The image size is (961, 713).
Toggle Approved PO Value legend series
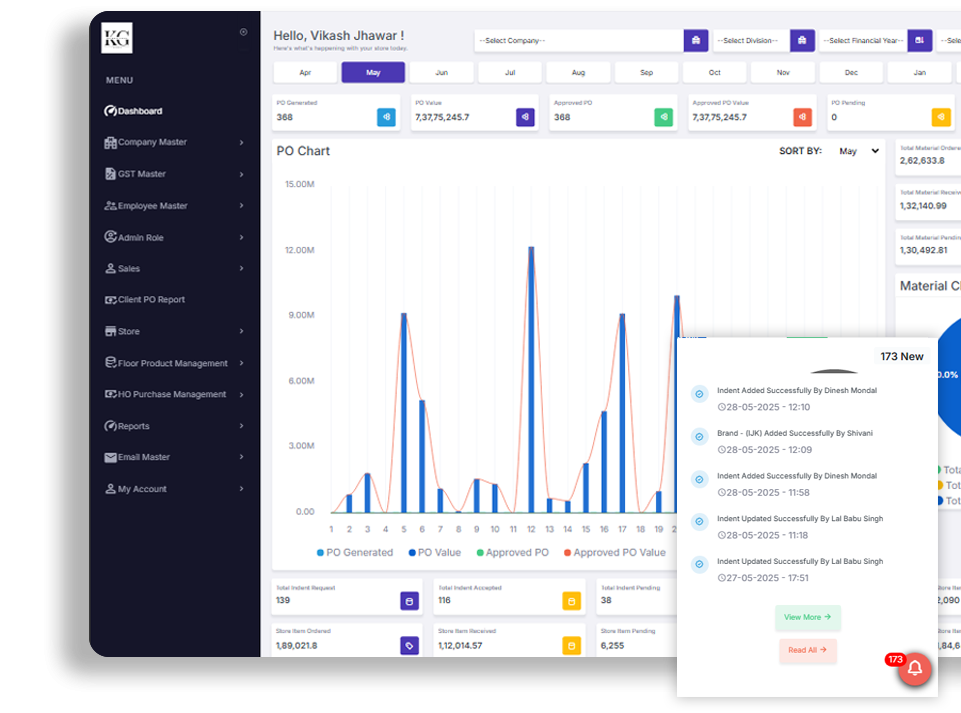[615, 553]
